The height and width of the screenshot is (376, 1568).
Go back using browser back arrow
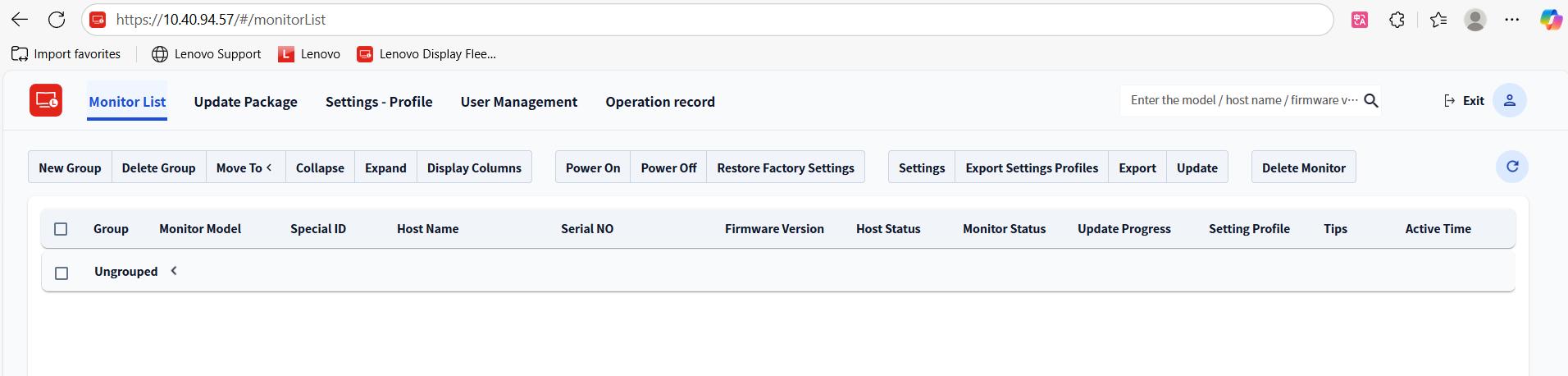pos(20,20)
